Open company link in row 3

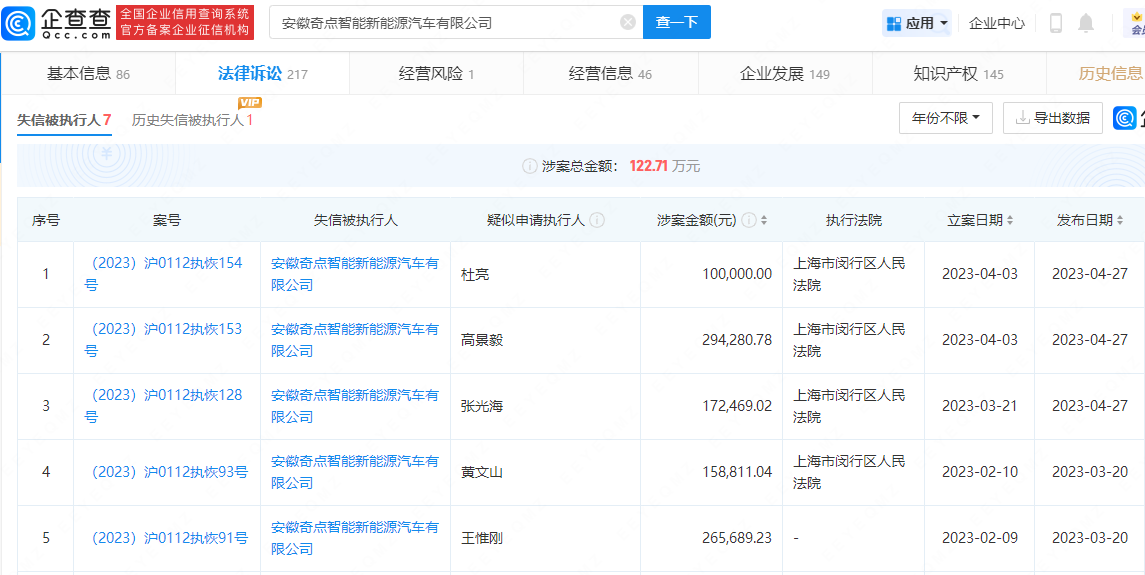[355, 405]
